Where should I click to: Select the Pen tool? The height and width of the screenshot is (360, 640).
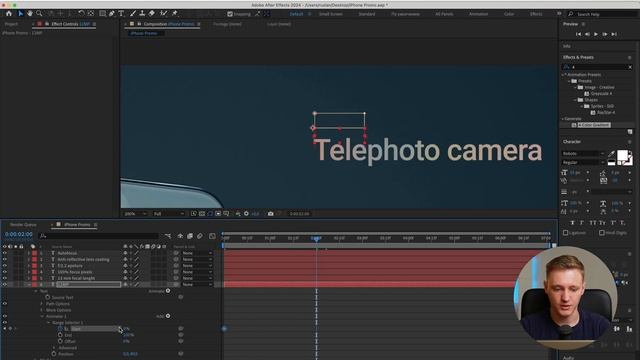point(112,13)
